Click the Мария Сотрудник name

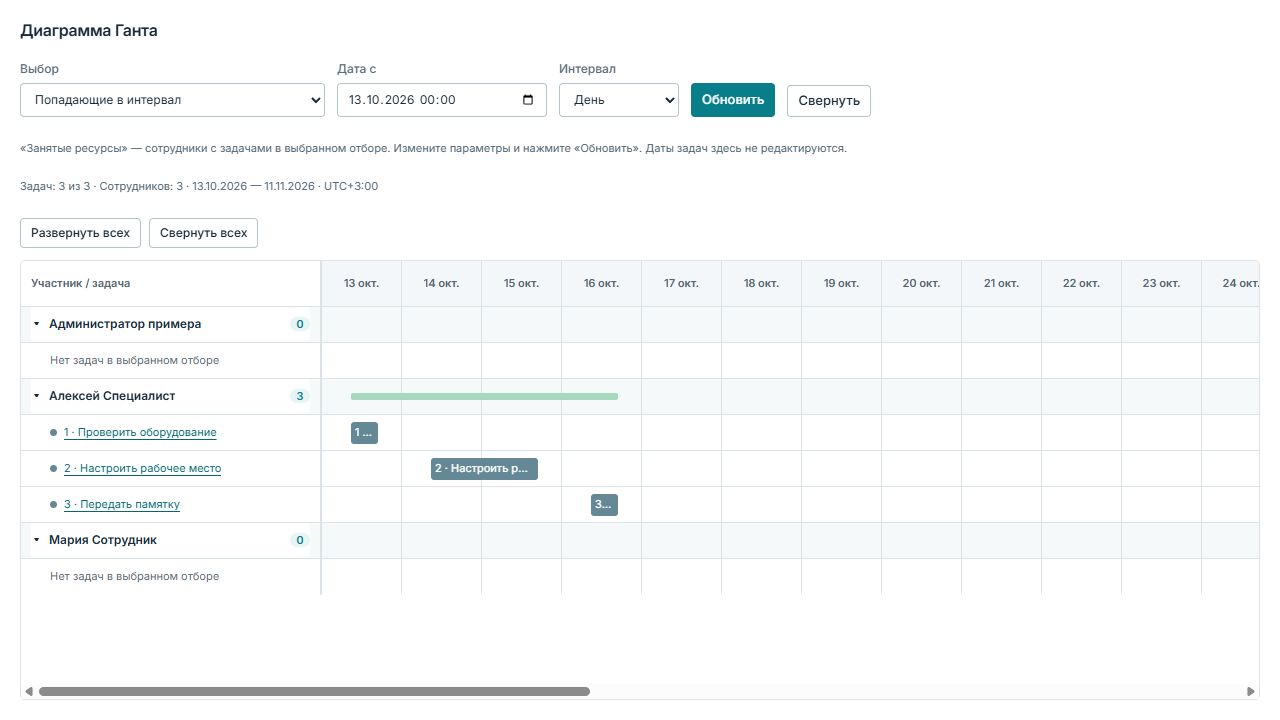coord(103,540)
